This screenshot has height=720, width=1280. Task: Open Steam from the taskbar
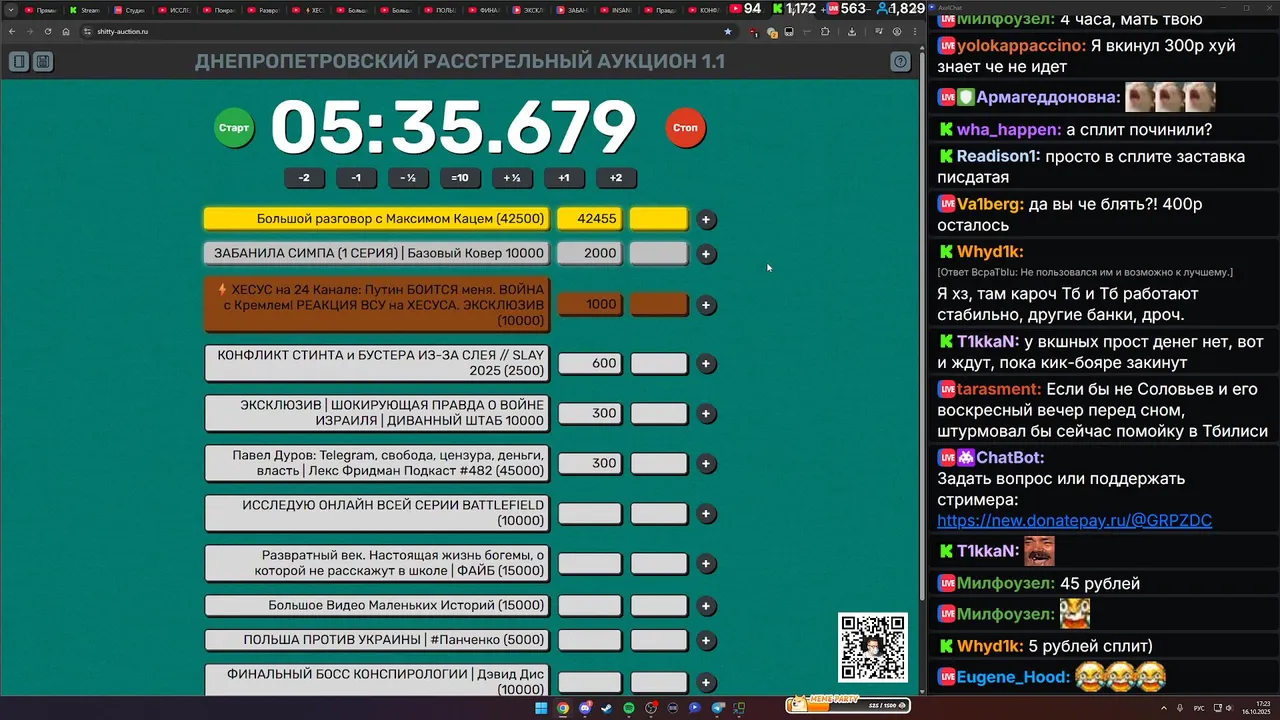pyautogui.click(x=607, y=708)
